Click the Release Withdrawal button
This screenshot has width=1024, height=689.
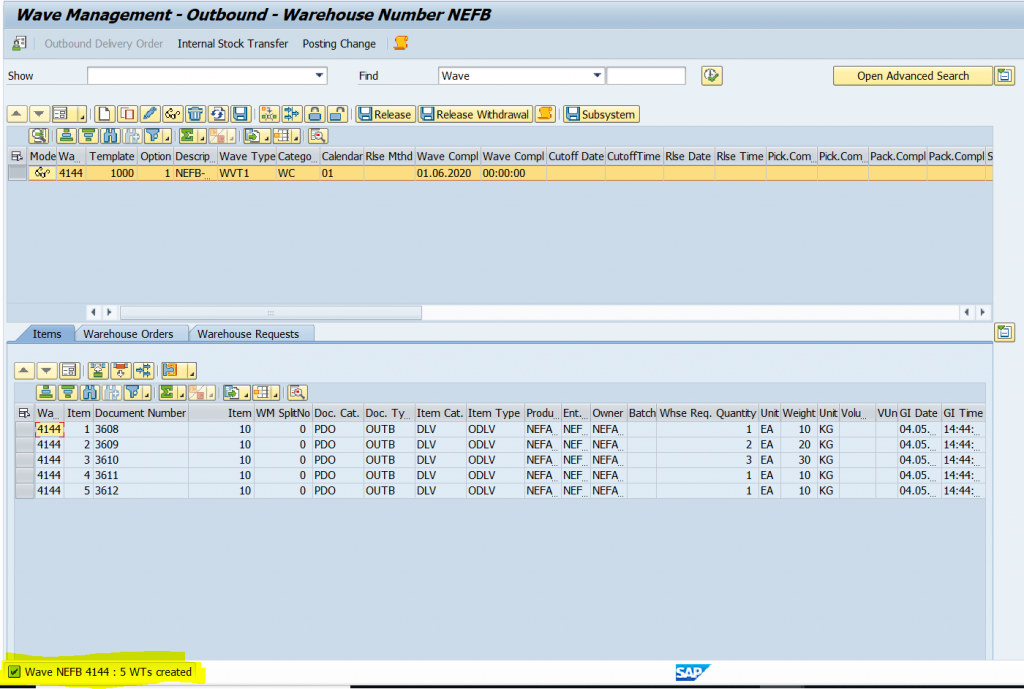pyautogui.click(x=475, y=114)
